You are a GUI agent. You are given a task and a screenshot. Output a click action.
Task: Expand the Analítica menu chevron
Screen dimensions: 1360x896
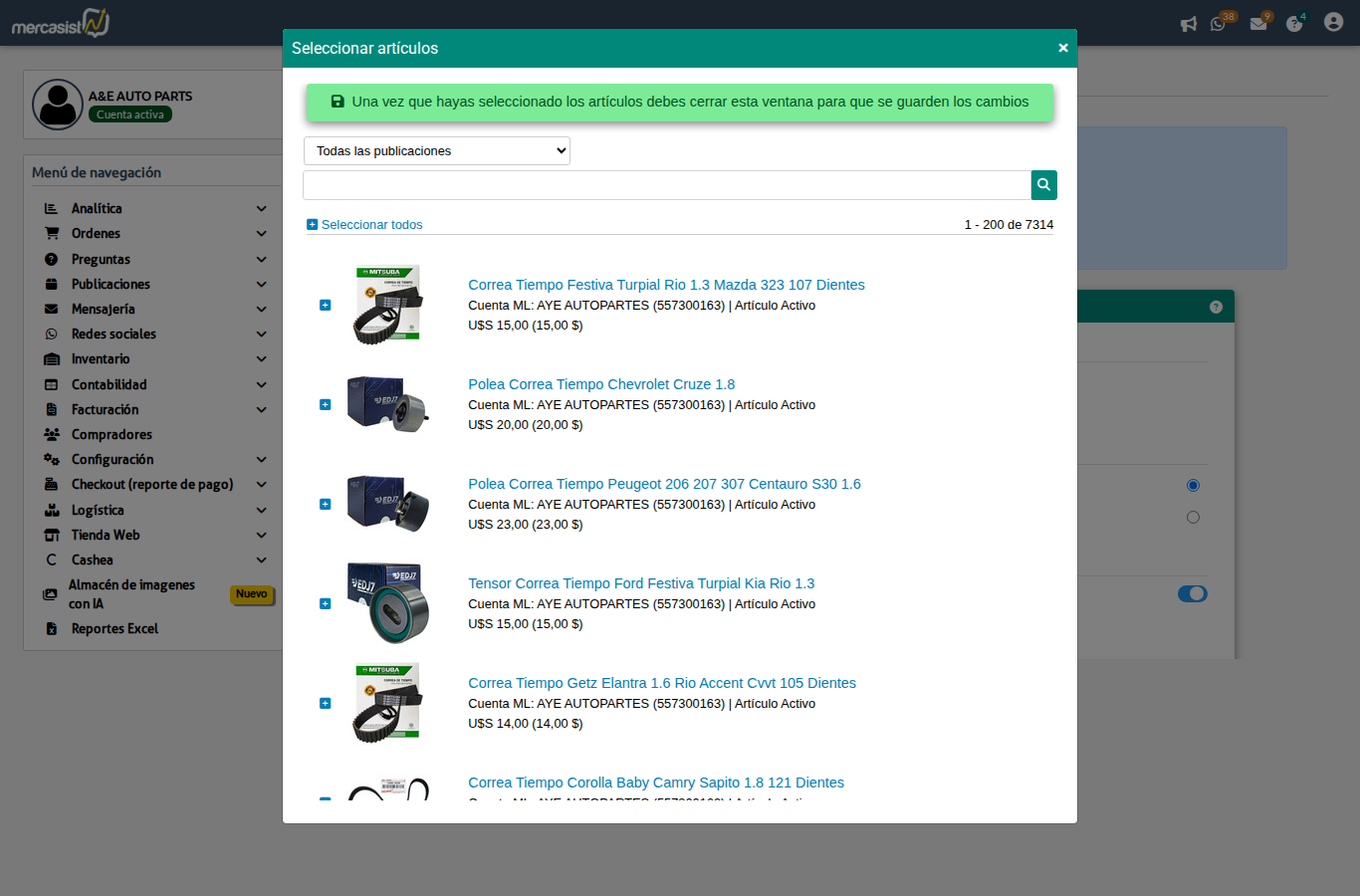point(261,209)
